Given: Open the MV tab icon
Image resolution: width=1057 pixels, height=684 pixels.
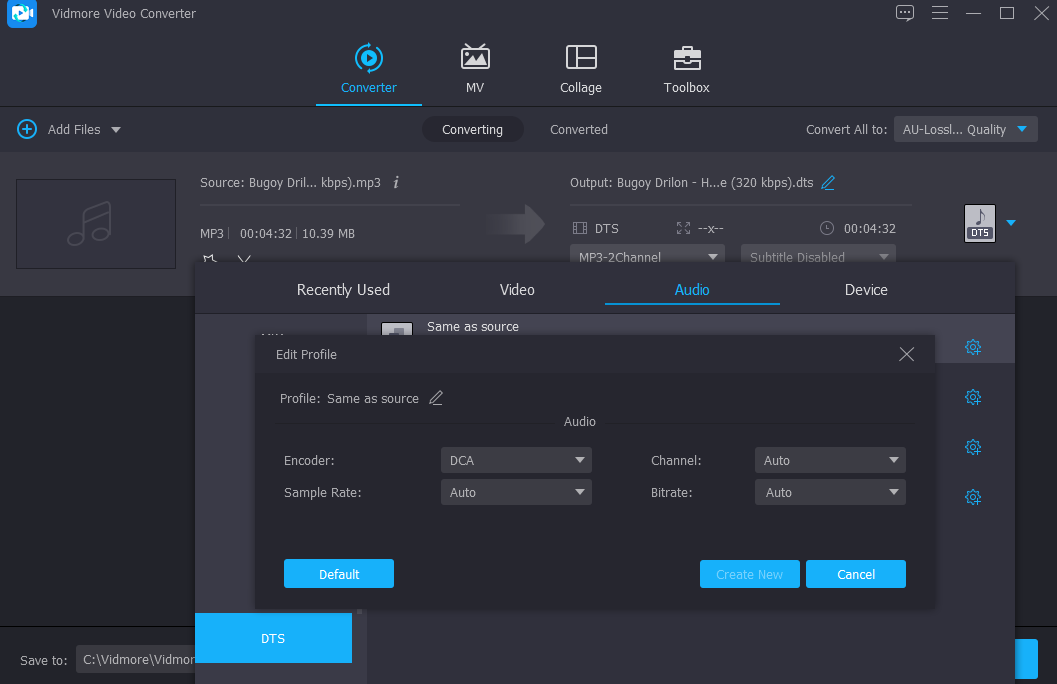Looking at the screenshot, I should [x=475, y=58].
